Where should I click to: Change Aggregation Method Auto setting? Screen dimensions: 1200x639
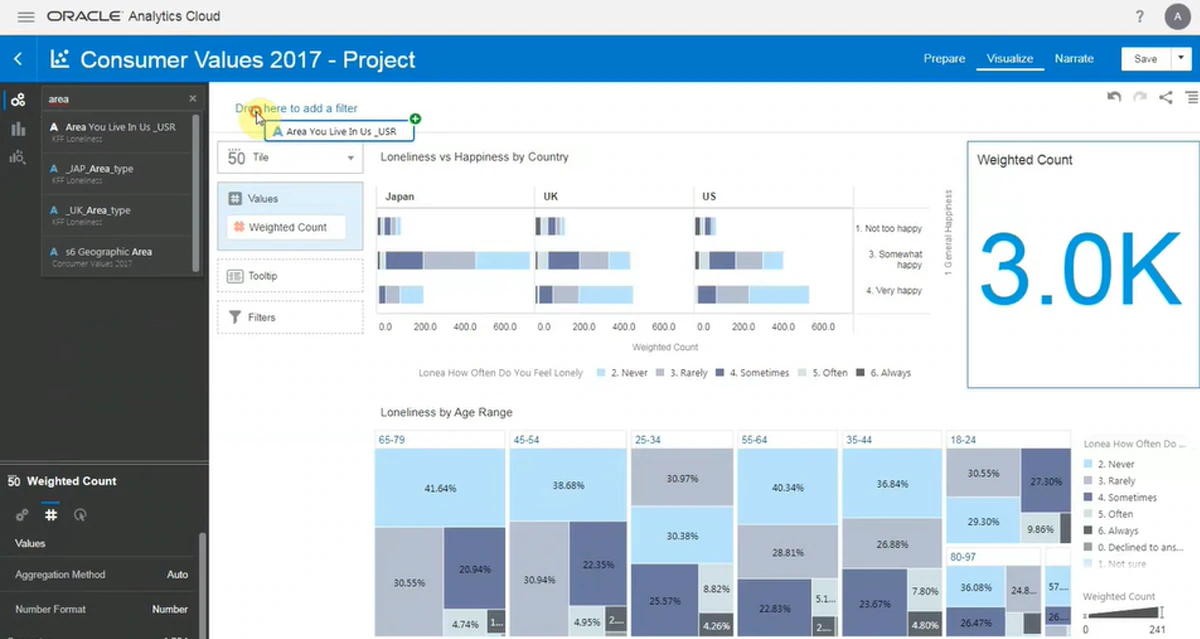176,575
